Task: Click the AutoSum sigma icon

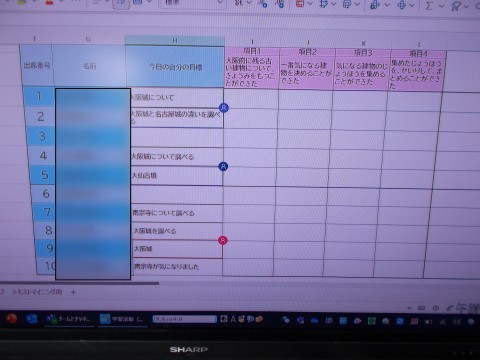Action: tap(430, 5)
